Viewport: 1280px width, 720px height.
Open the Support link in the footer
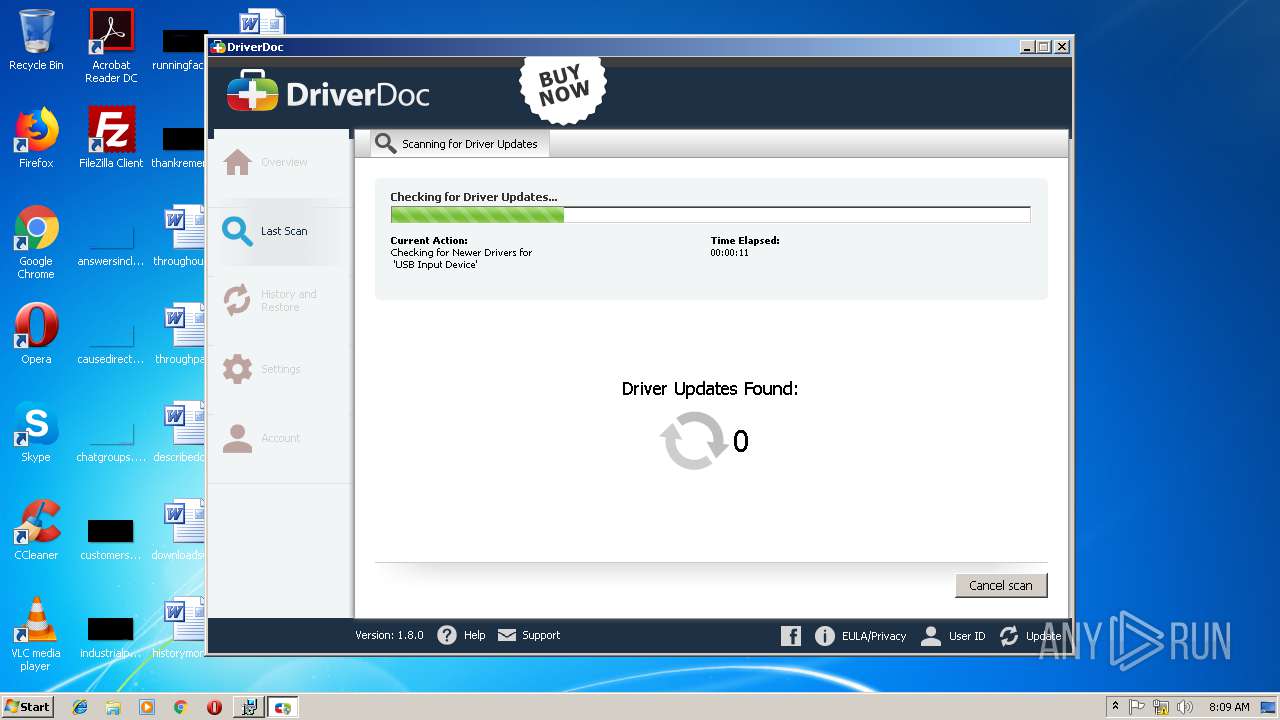coord(529,635)
